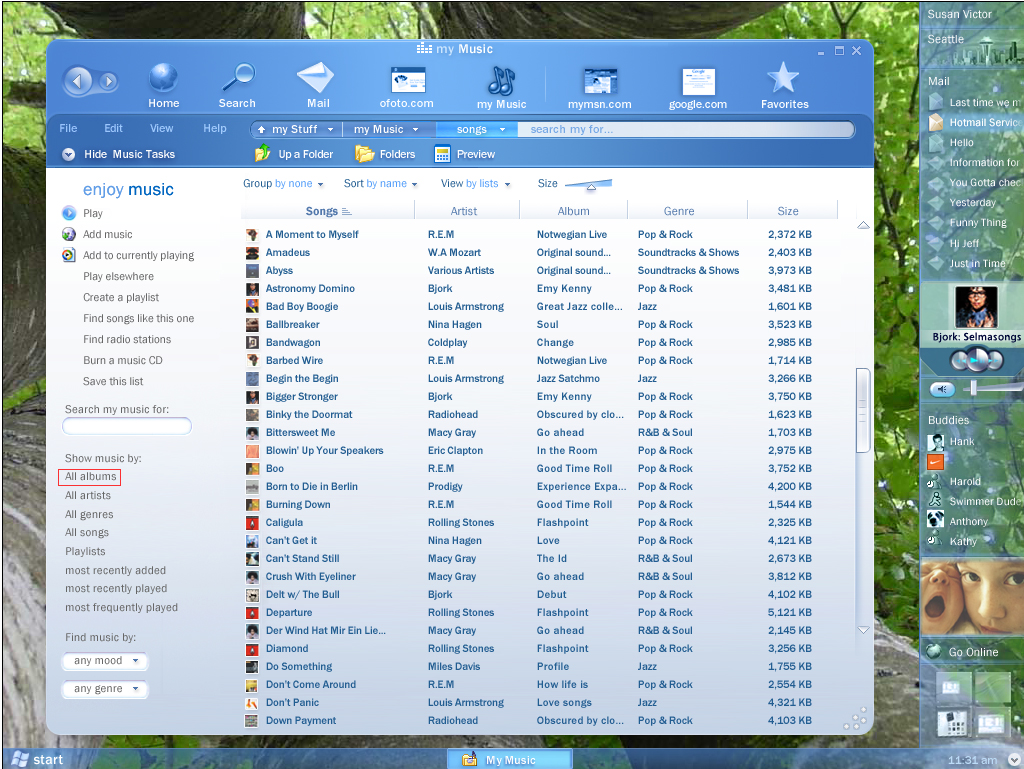Click buddy Hank's avatar
The width and height of the screenshot is (1024, 769).
[x=935, y=442]
